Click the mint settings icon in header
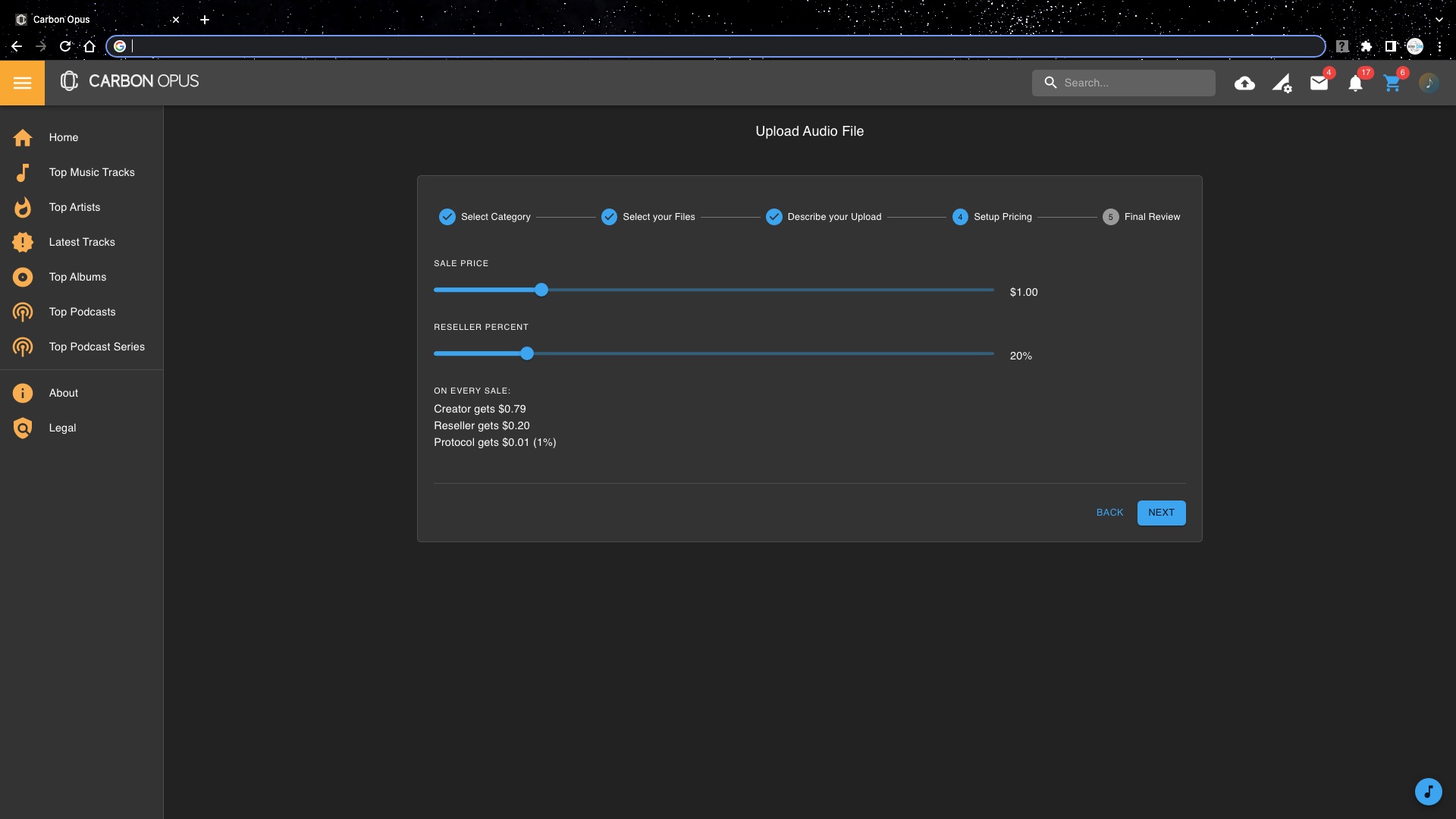 [1282, 83]
